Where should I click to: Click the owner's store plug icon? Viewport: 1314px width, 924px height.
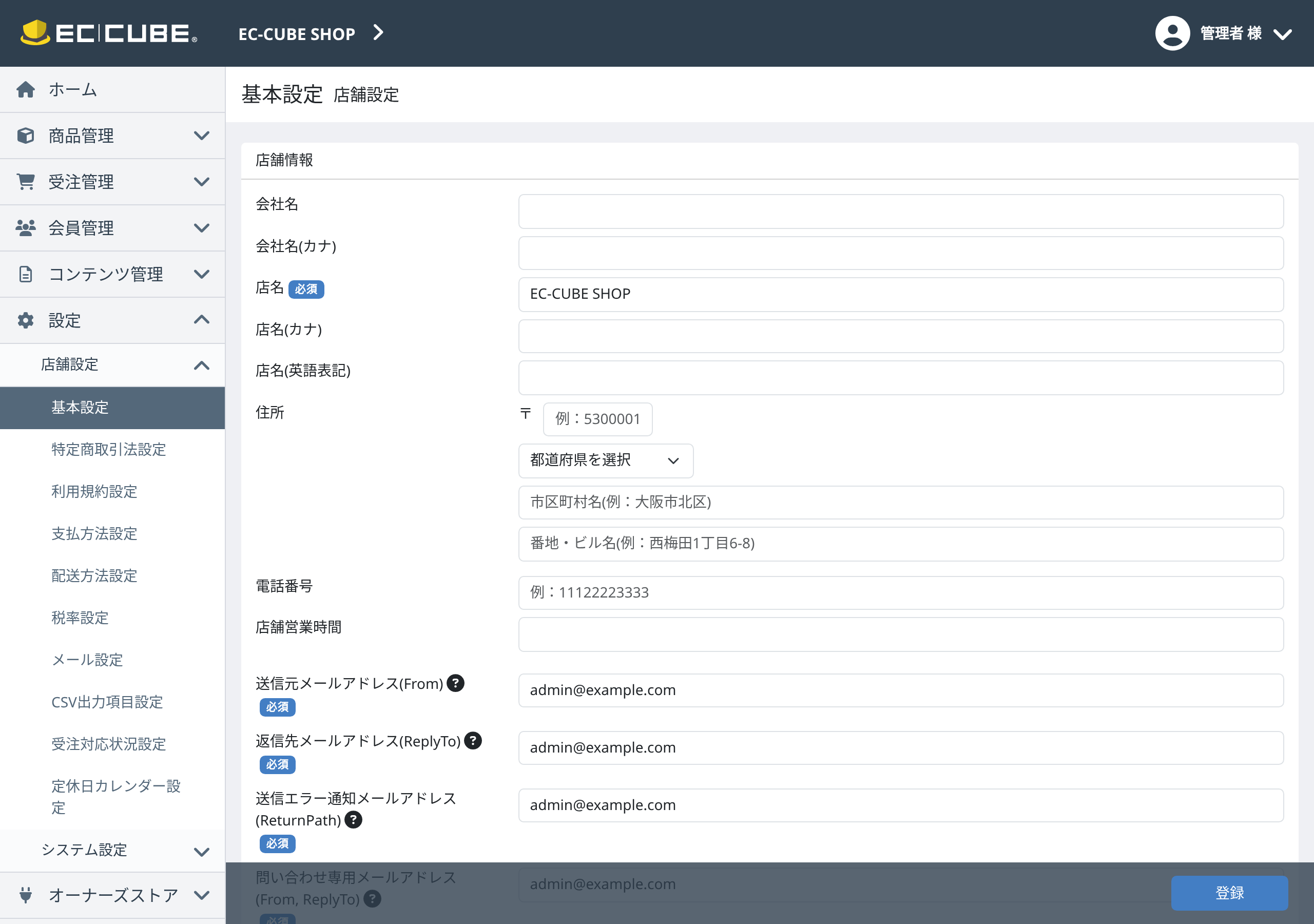pos(26,895)
